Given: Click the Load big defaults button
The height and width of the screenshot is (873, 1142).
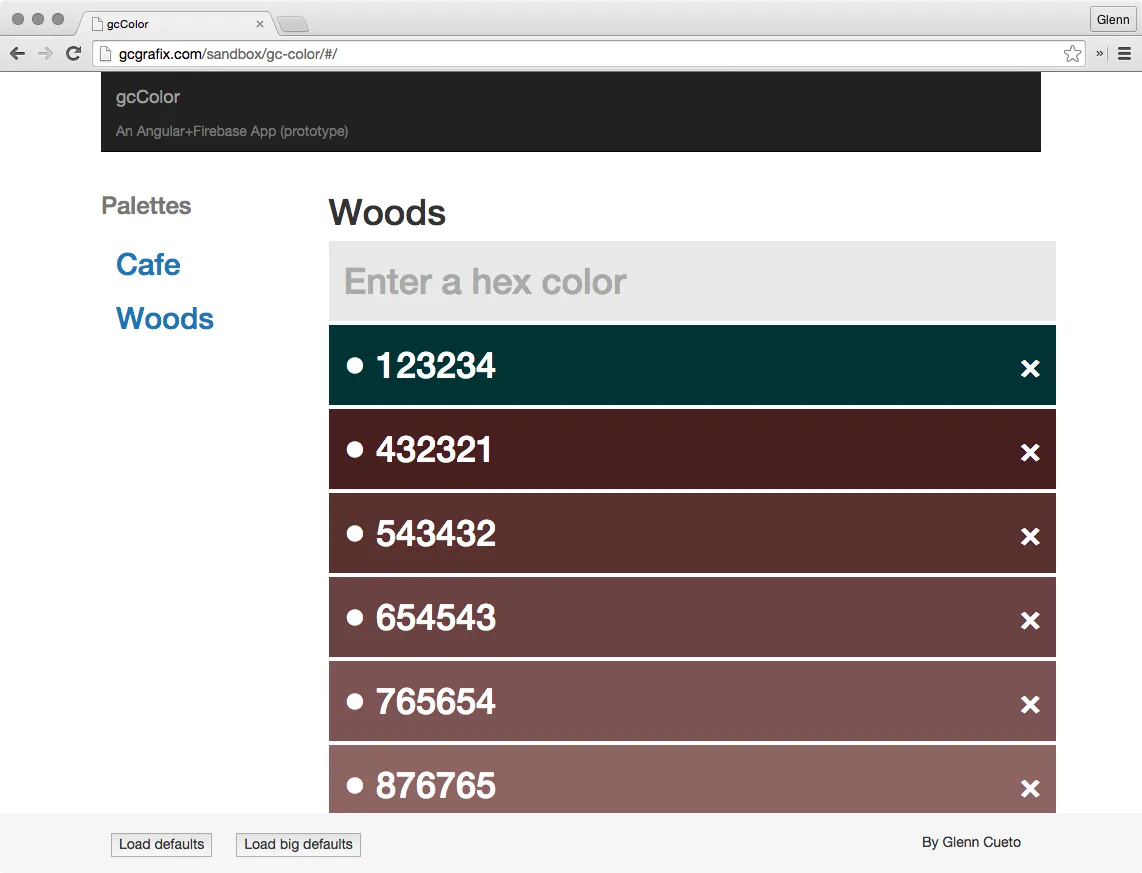Looking at the screenshot, I should [297, 844].
